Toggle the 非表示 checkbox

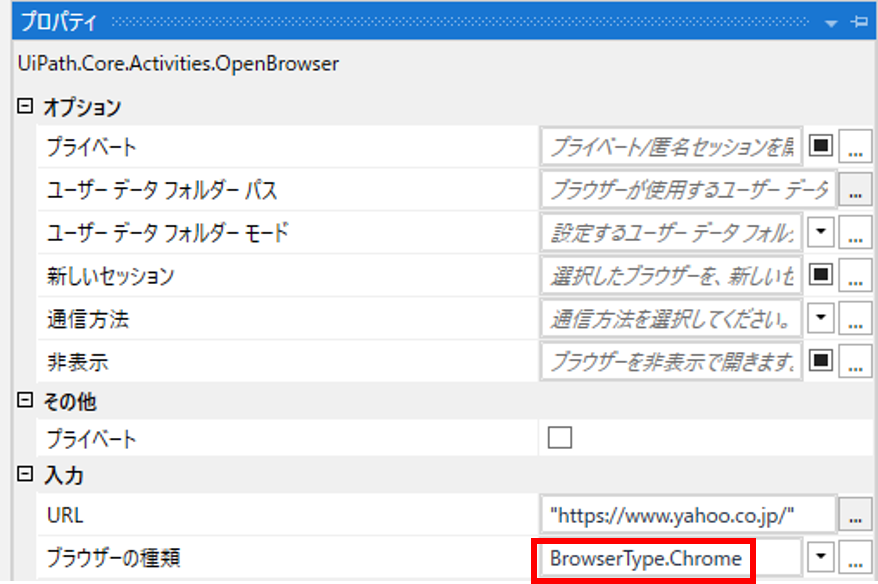click(x=820, y=361)
